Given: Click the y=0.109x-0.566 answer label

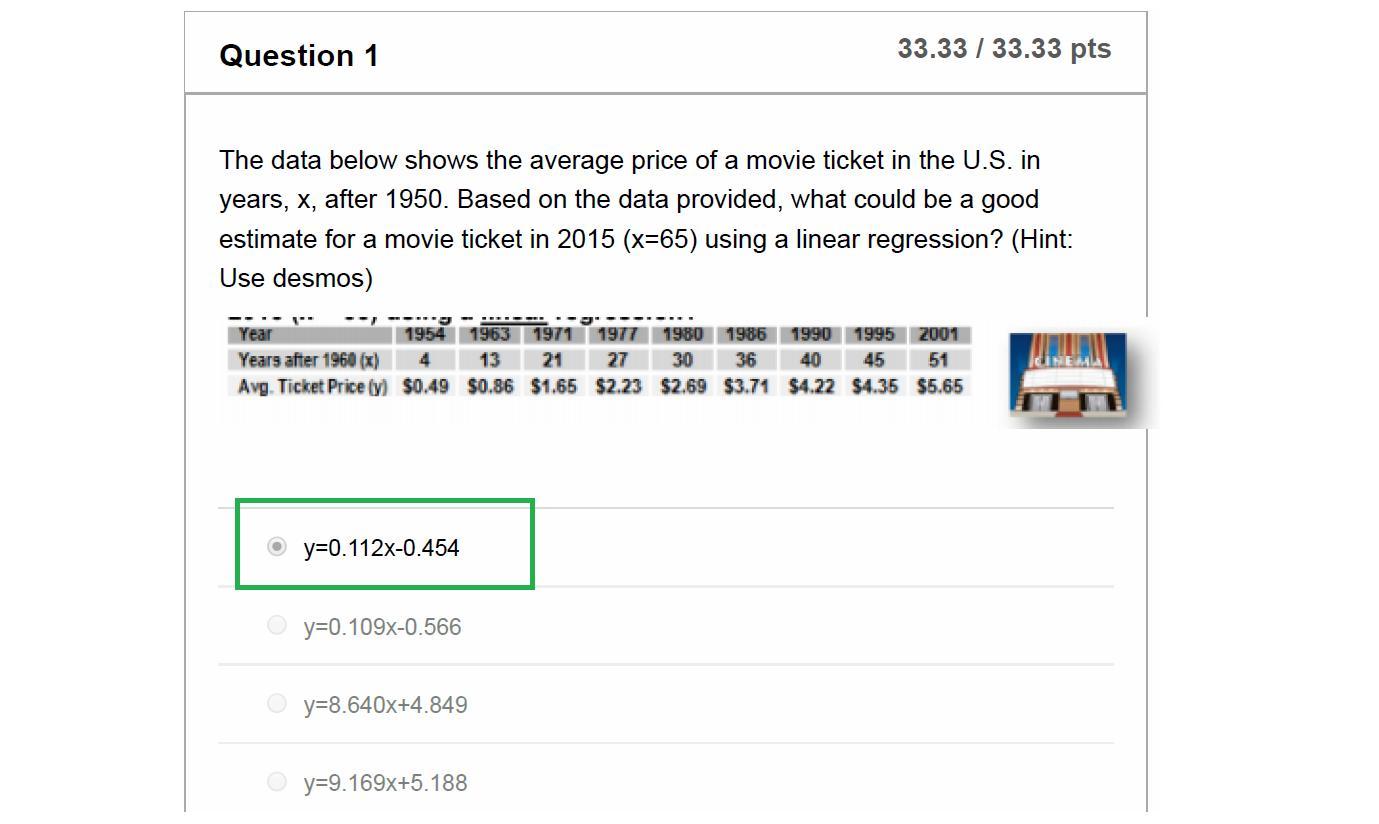Looking at the screenshot, I should tap(382, 627).
